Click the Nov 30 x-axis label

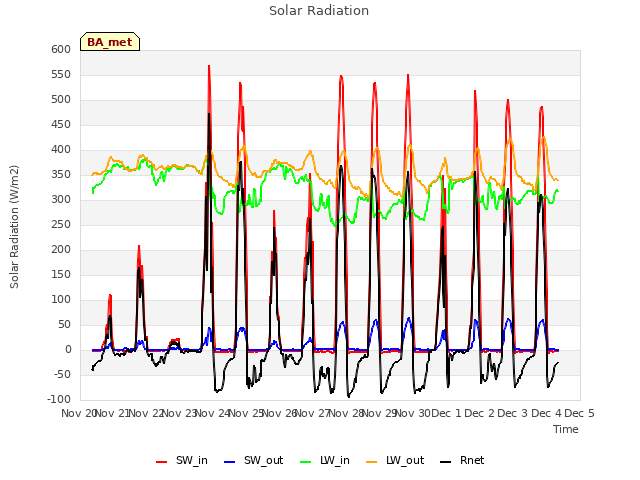pyautogui.click(x=413, y=413)
